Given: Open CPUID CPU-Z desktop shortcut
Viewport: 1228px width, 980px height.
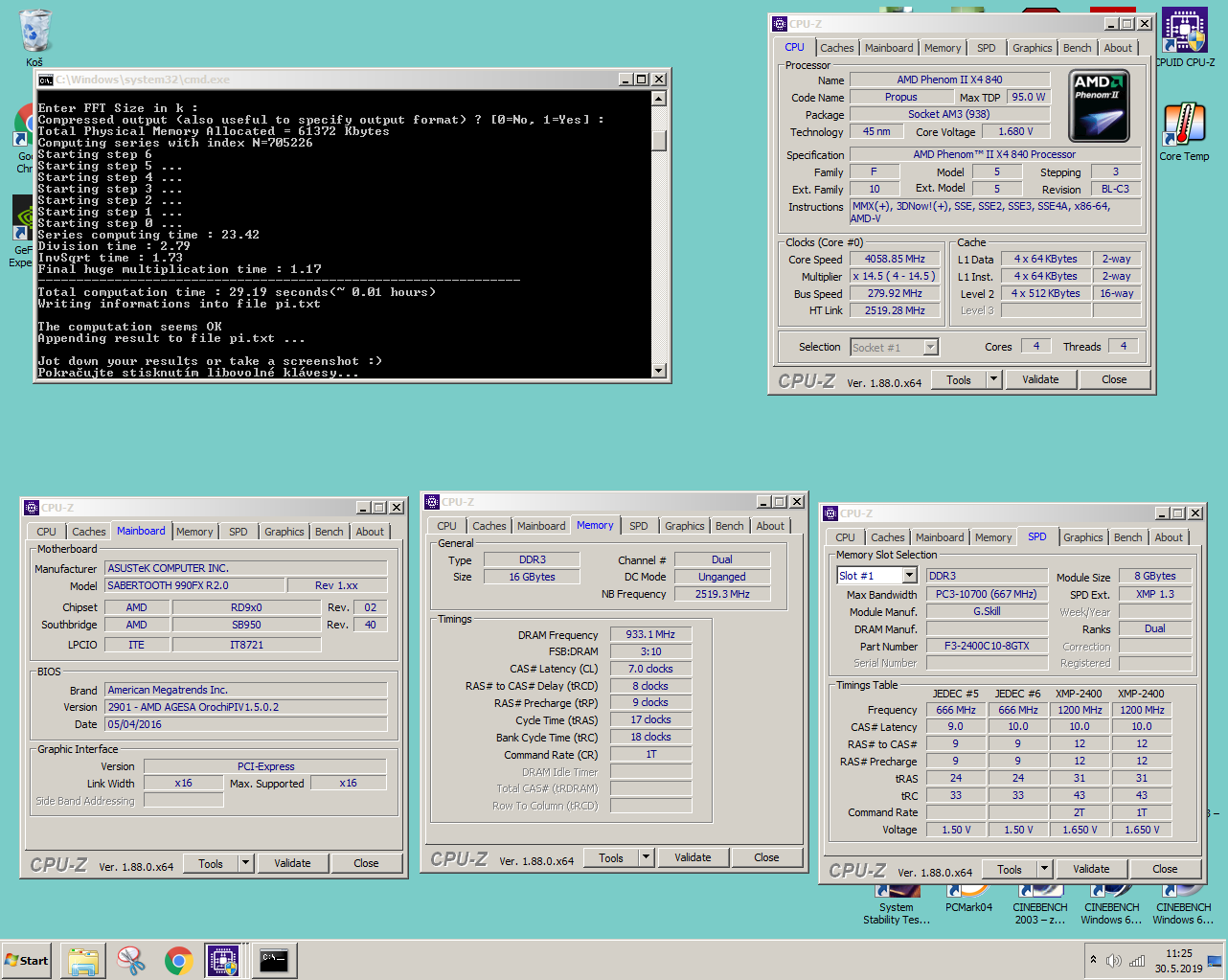Looking at the screenshot, I should pyautogui.click(x=1185, y=38).
